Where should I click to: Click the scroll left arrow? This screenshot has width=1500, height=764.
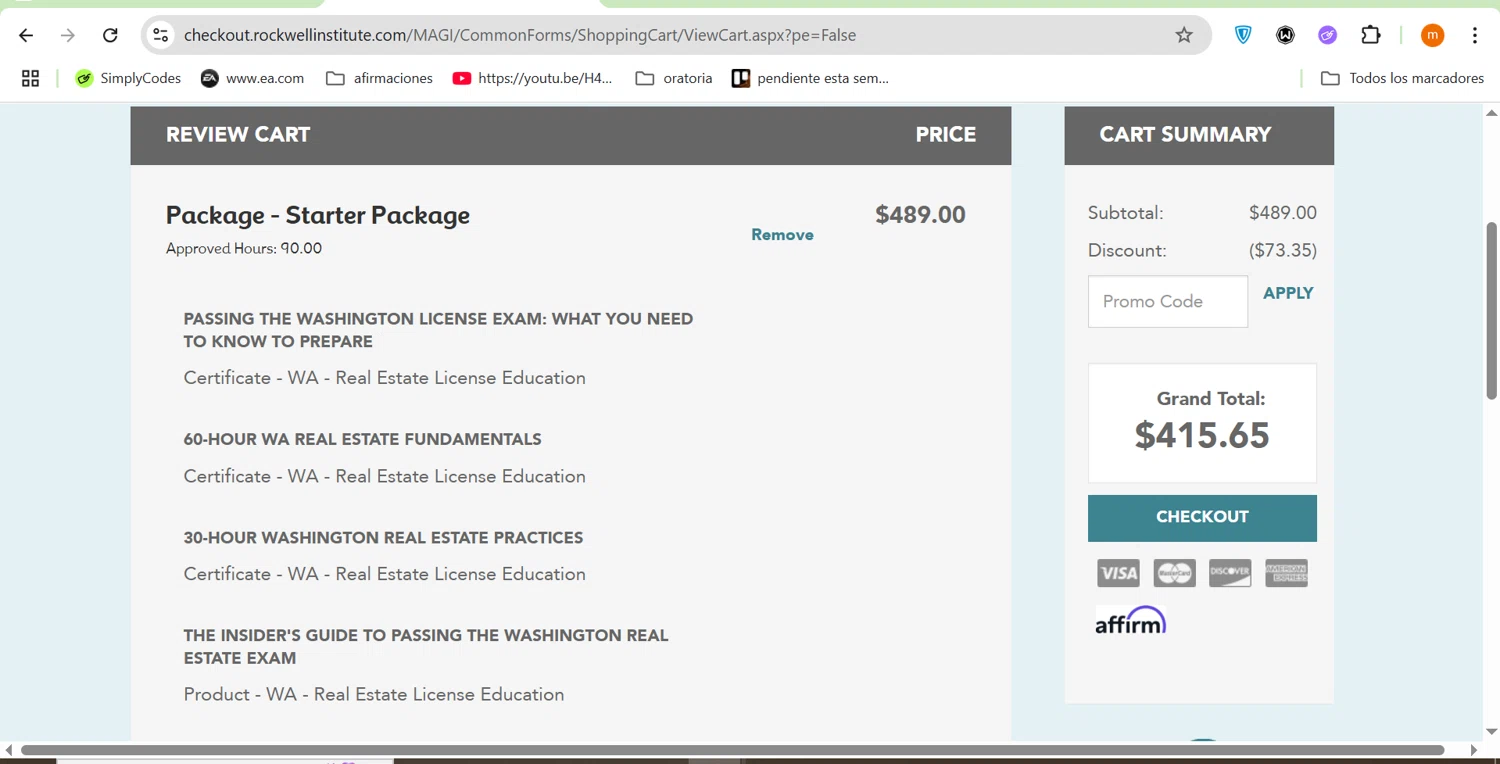9,750
